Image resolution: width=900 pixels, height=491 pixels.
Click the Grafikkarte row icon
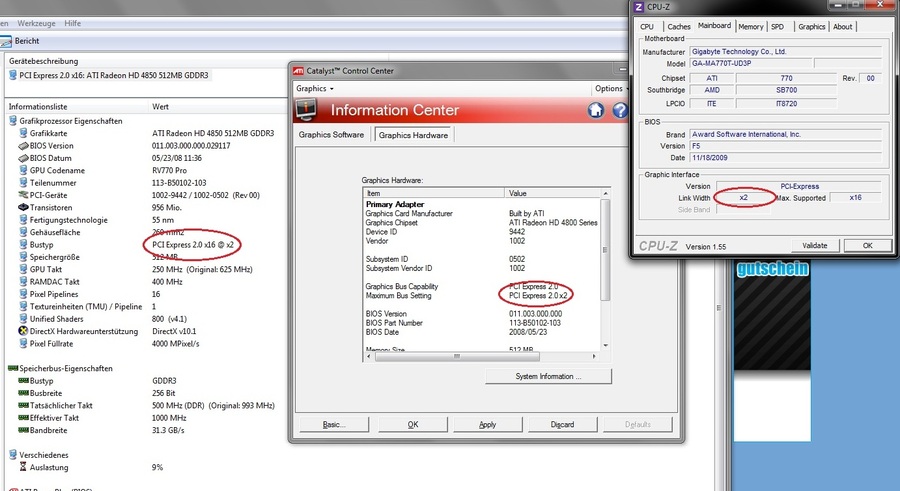coord(23,133)
